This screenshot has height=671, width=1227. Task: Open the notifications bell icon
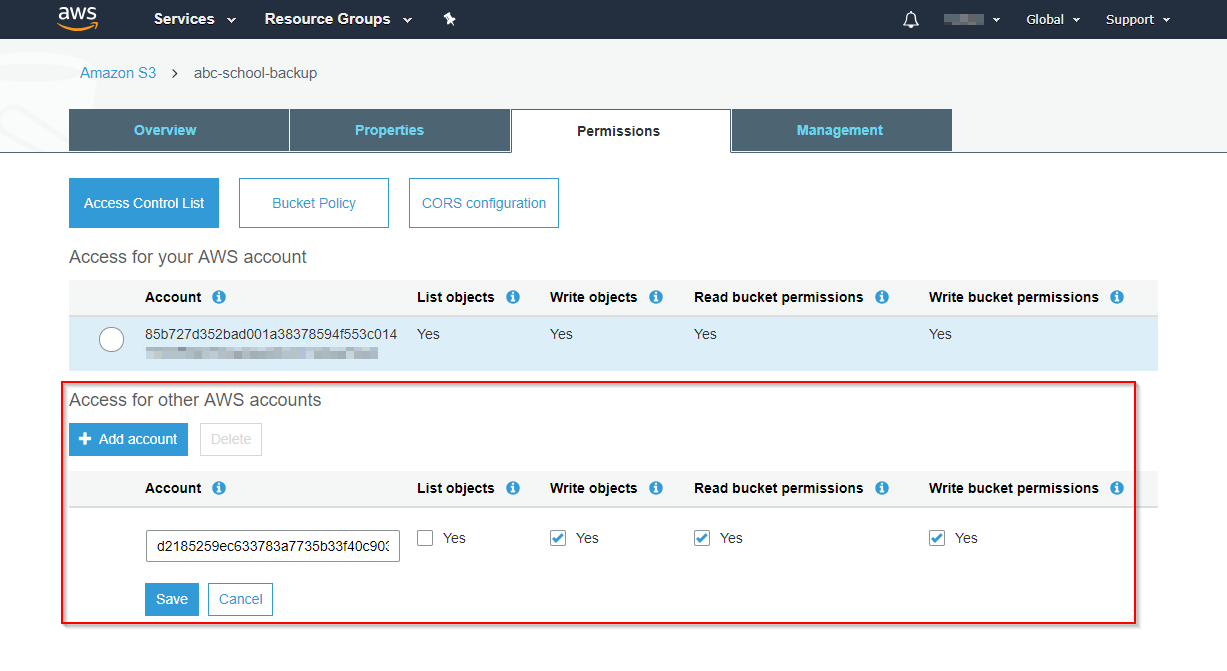911,19
